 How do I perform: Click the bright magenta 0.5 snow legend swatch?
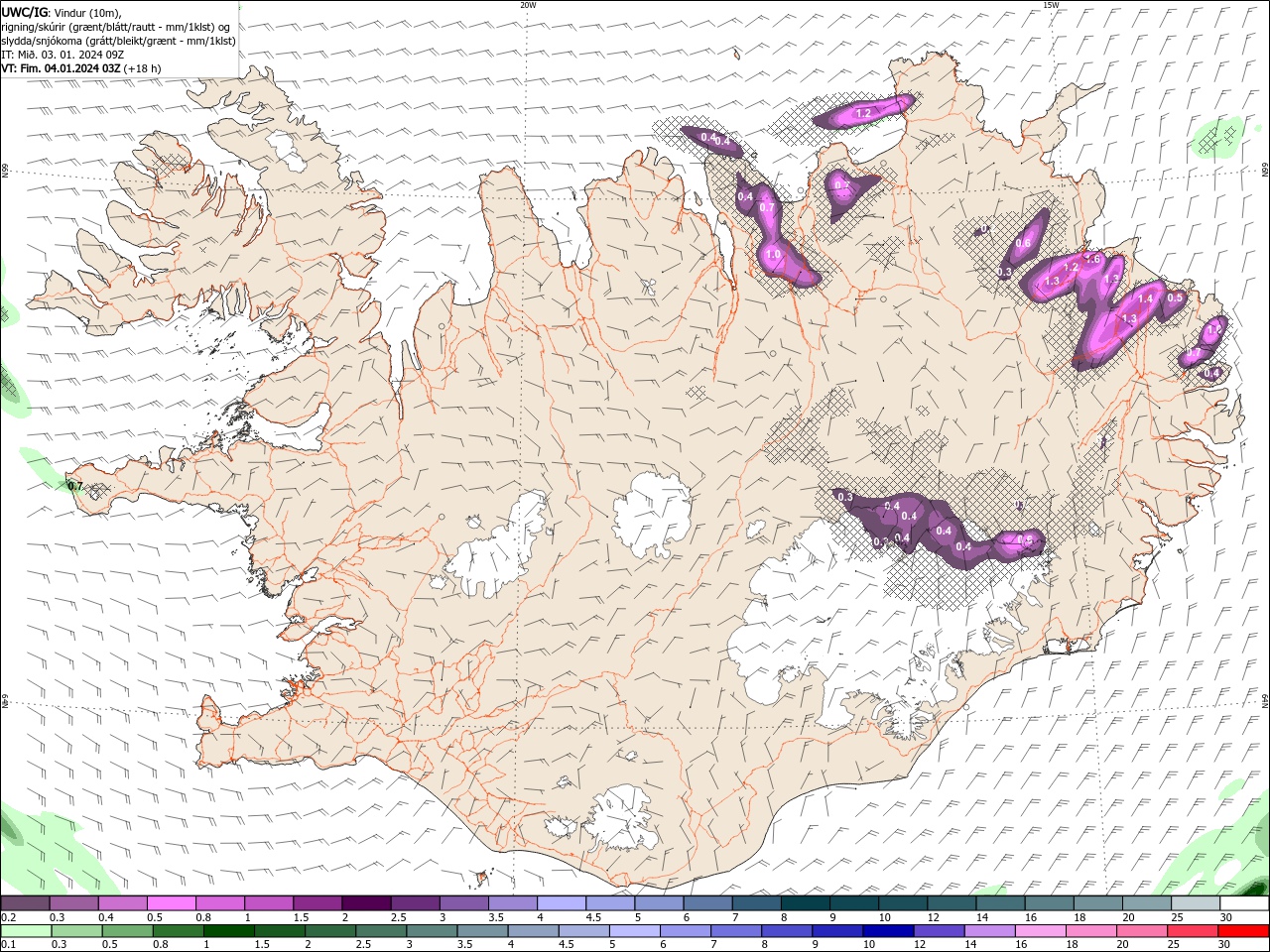pyautogui.click(x=171, y=903)
